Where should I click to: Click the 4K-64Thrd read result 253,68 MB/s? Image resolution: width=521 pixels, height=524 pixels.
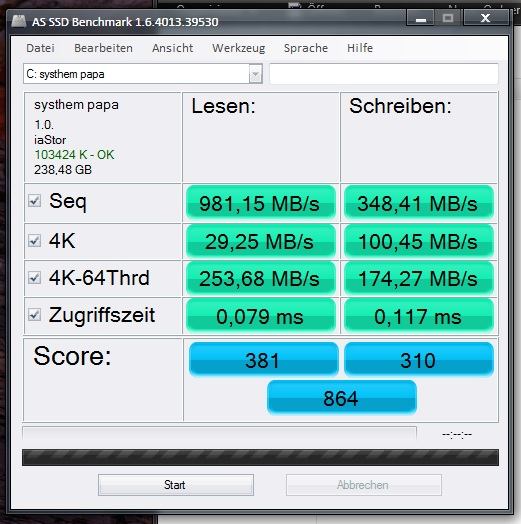pyautogui.click(x=261, y=278)
